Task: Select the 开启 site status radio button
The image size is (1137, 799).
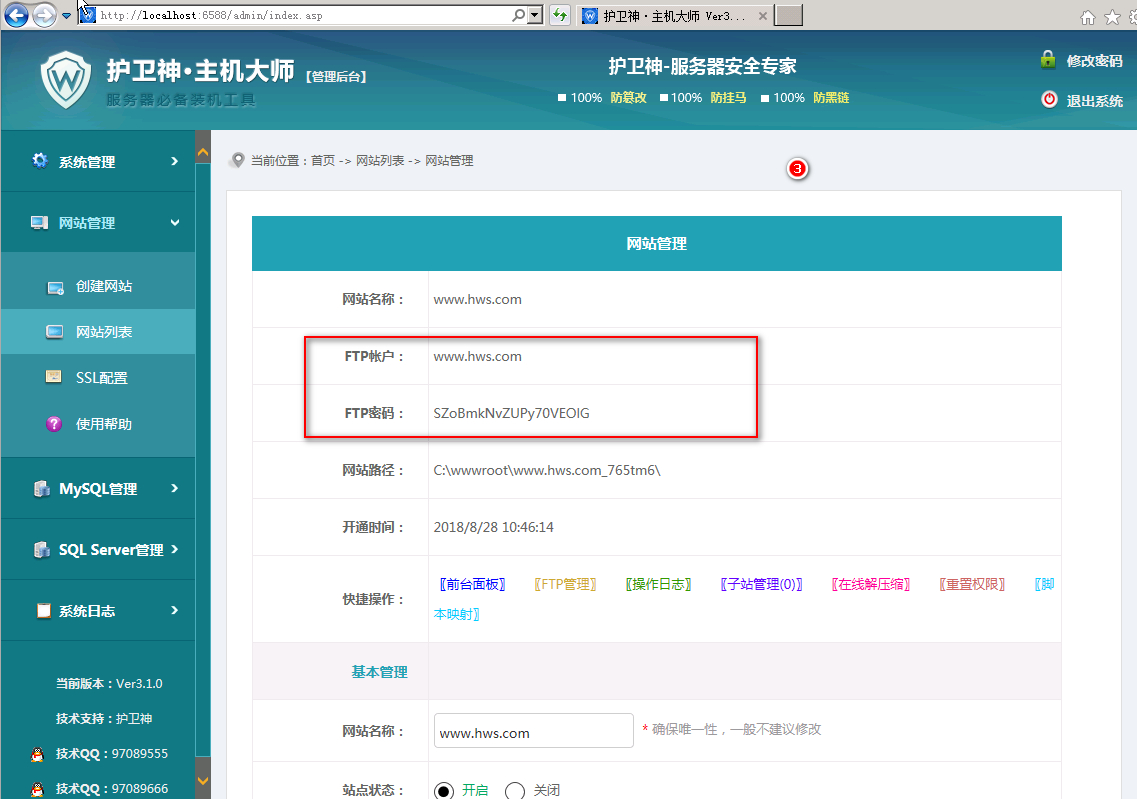Action: coord(444,790)
